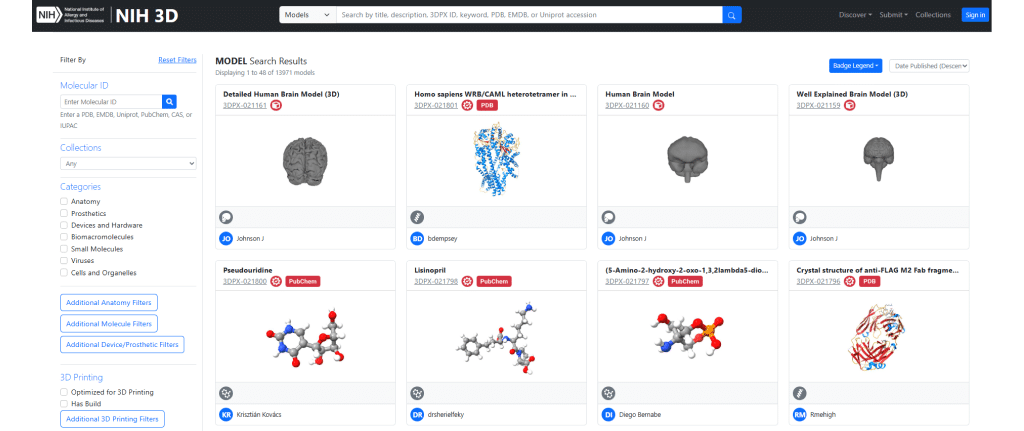Image resolution: width=1024 pixels, height=431 pixels.
Task: Click category icon in Well Explained Brain Model card
Action: tap(799, 217)
